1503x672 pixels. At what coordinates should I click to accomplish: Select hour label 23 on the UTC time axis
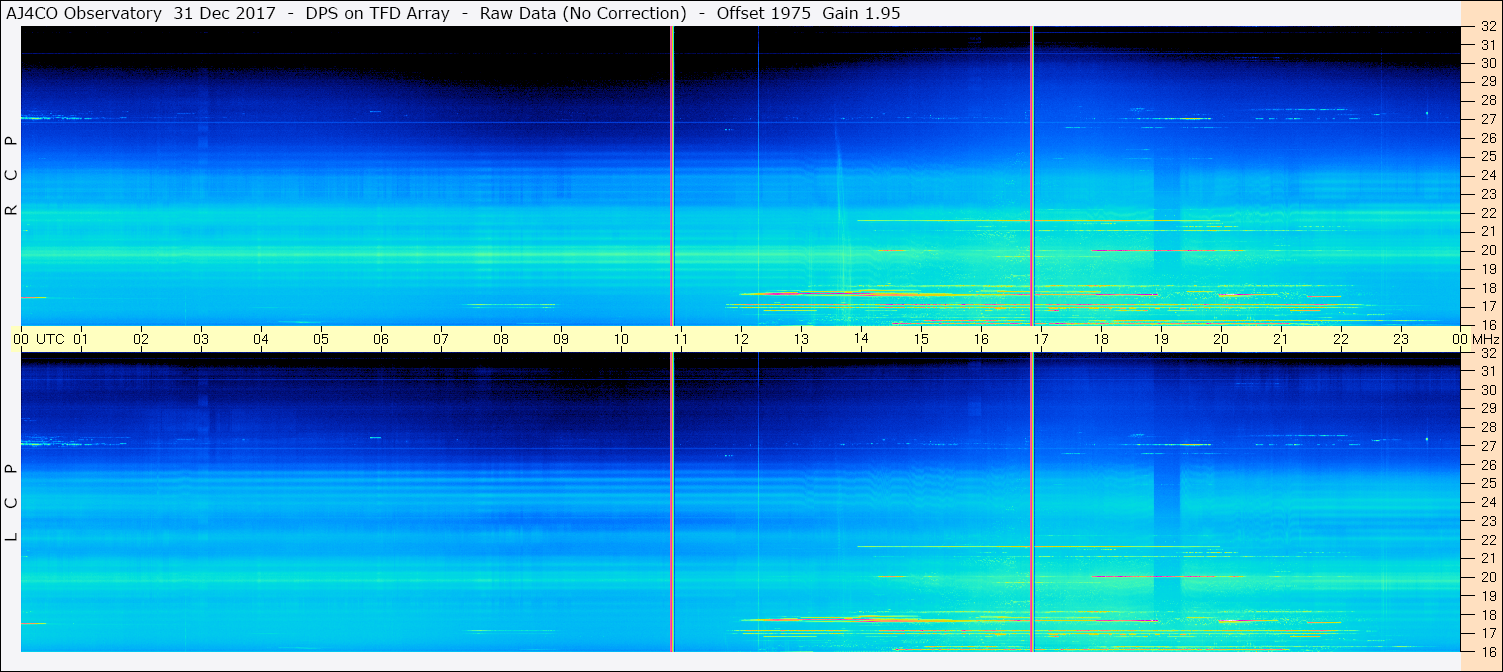click(x=1401, y=339)
